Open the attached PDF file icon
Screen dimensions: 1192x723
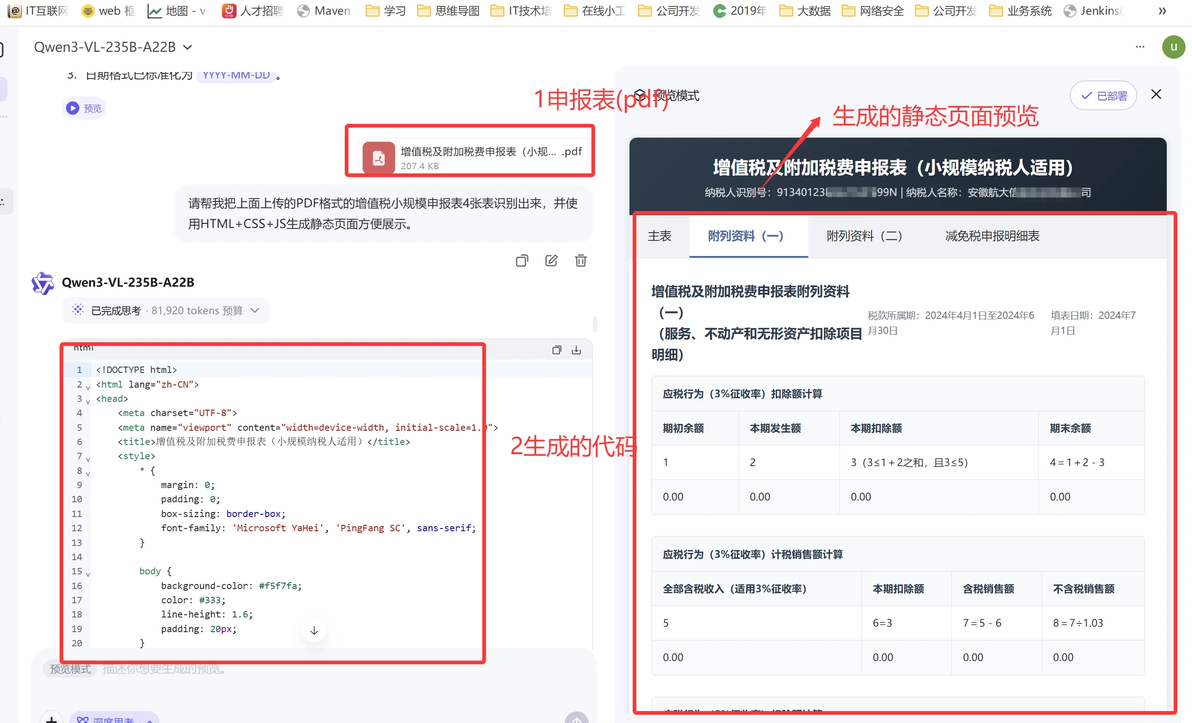pyautogui.click(x=379, y=157)
